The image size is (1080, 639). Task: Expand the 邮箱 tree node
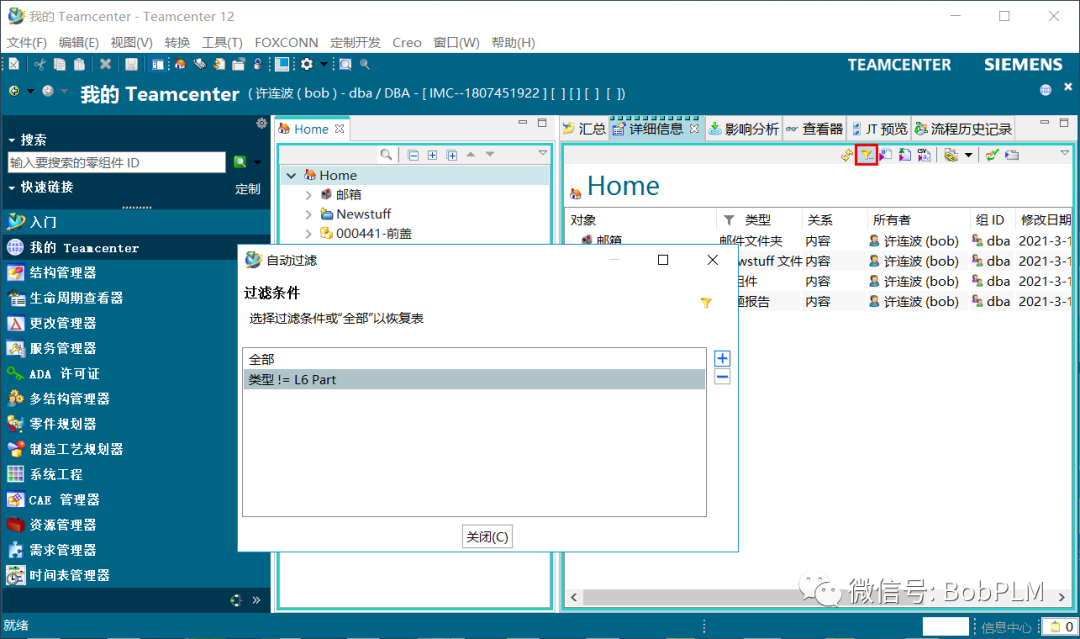[309, 195]
